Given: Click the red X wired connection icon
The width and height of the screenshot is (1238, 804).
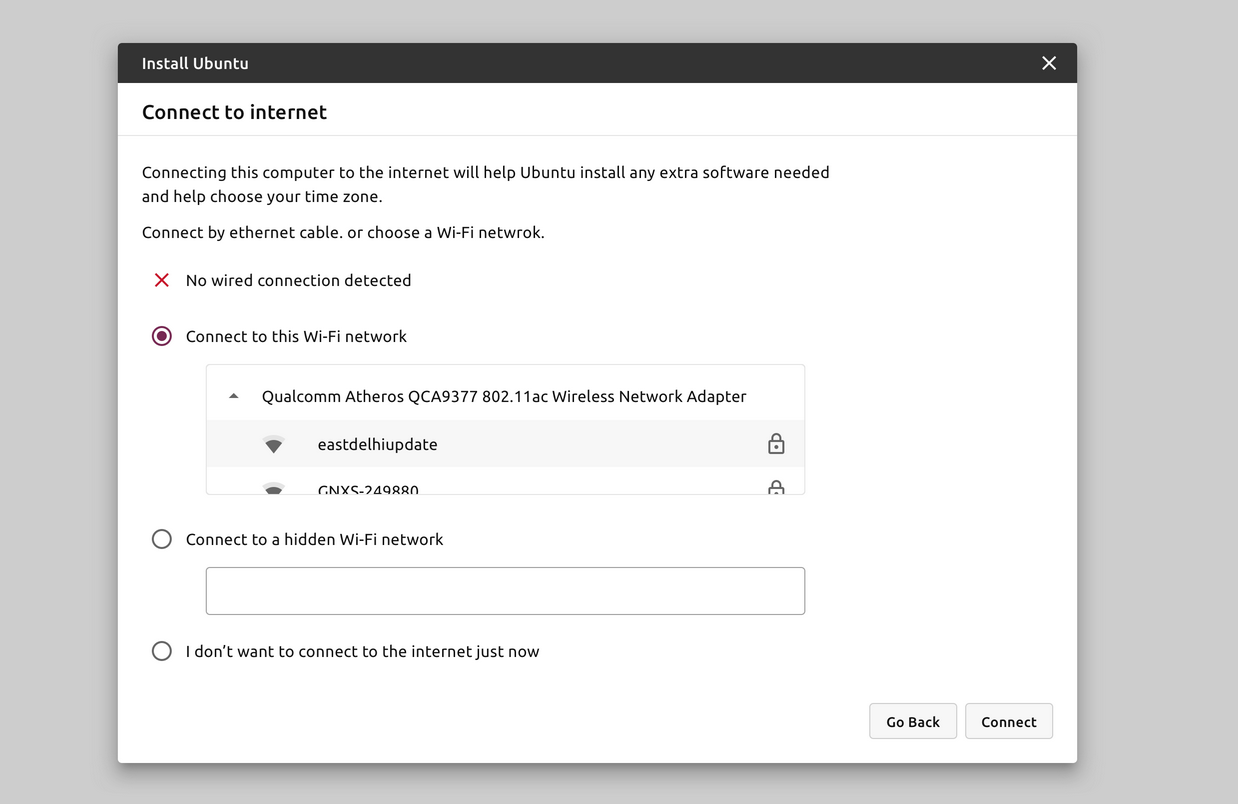Looking at the screenshot, I should (162, 280).
